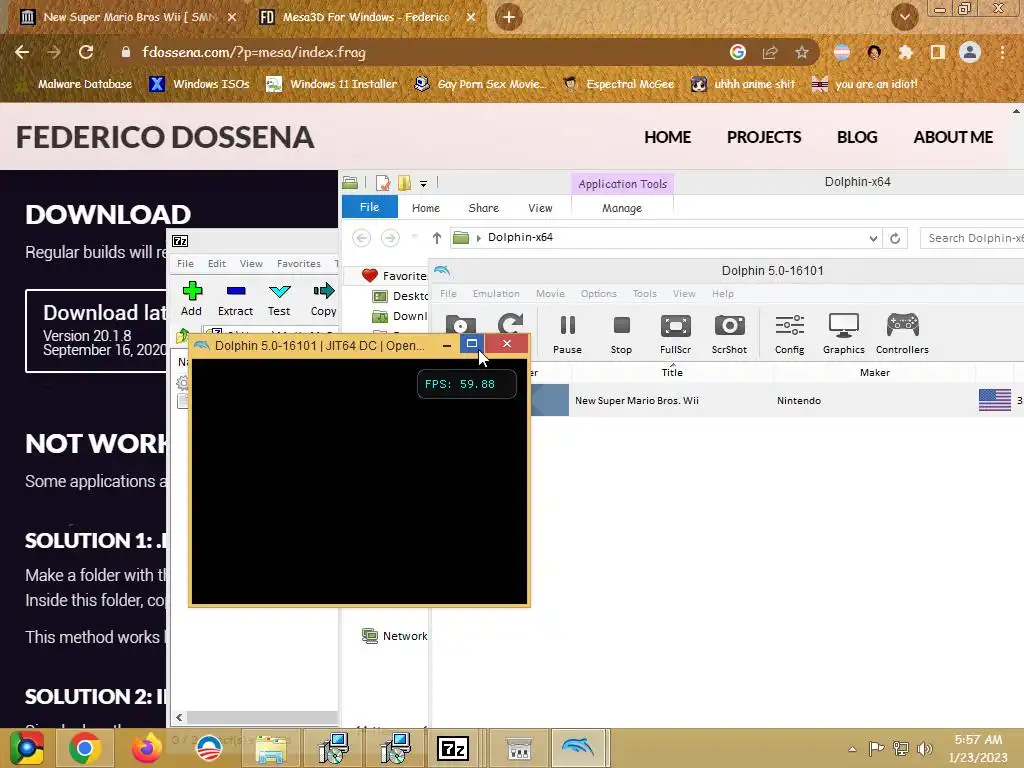Take a screenshot with ScrShot icon
This screenshot has width=1024, height=768.
coord(729,334)
